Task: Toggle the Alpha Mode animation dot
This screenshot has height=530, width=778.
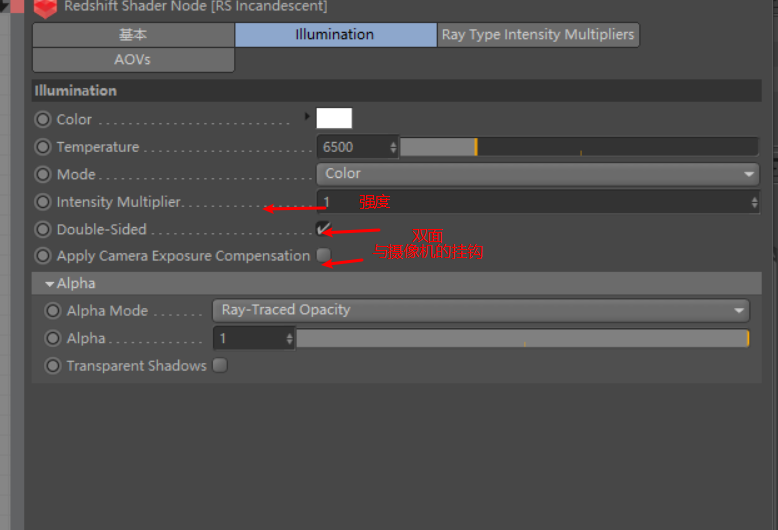Action: point(53,311)
